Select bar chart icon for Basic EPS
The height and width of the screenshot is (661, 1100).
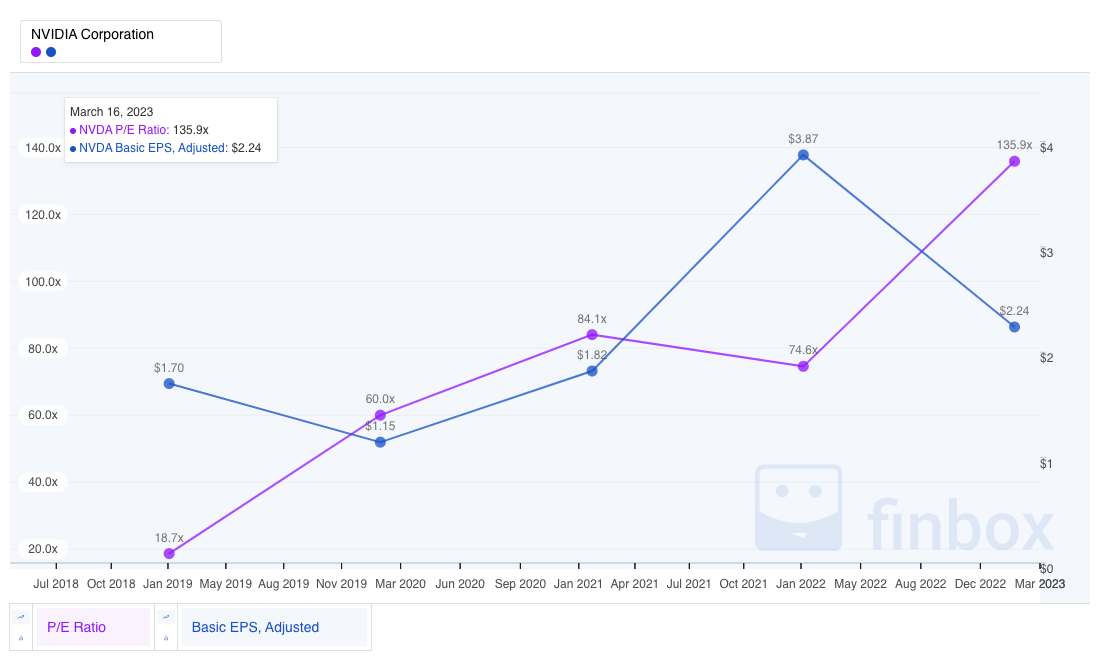(x=166, y=638)
